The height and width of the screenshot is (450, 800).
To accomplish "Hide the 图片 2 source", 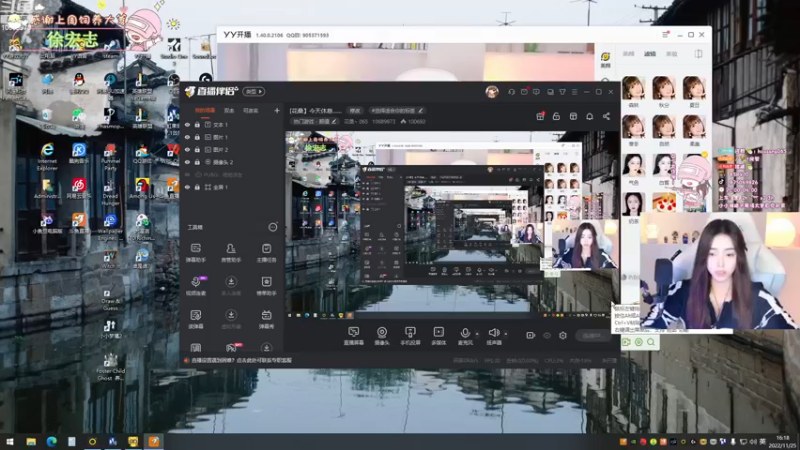I will [187, 149].
